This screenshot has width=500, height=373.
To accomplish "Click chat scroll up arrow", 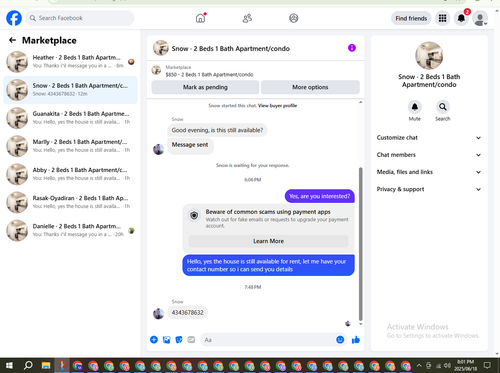I will tap(360, 102).
